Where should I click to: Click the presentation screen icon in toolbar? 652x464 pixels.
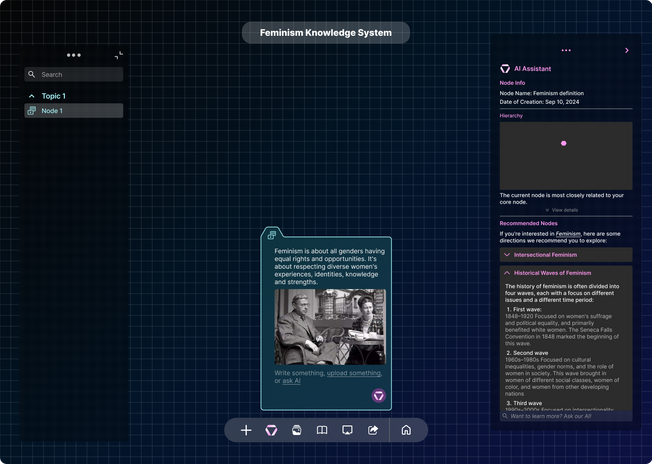click(347, 430)
